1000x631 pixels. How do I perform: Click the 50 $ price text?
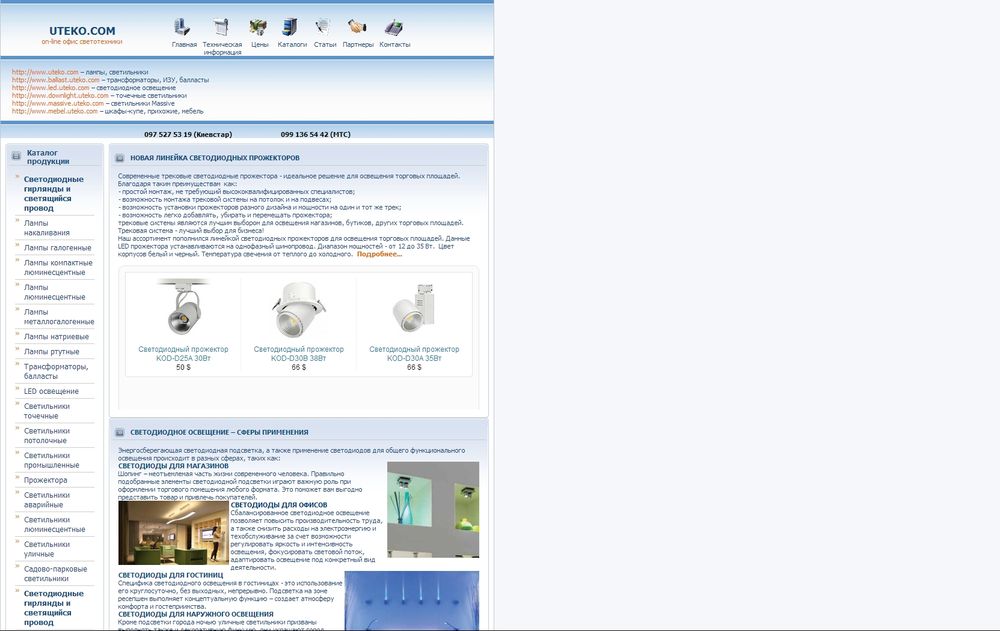pos(183,367)
